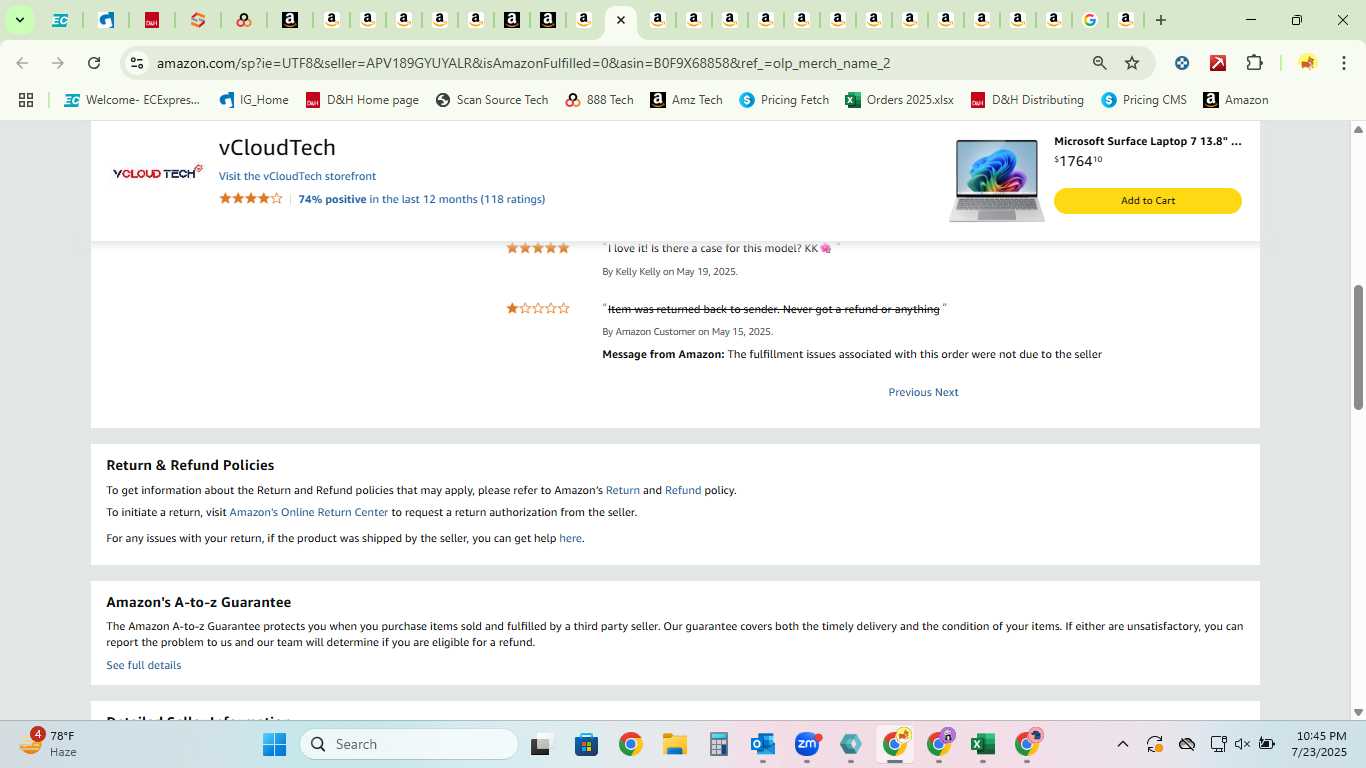See full details of A-to-z Guarantee
Screen dimensions: 1366x768
144,665
